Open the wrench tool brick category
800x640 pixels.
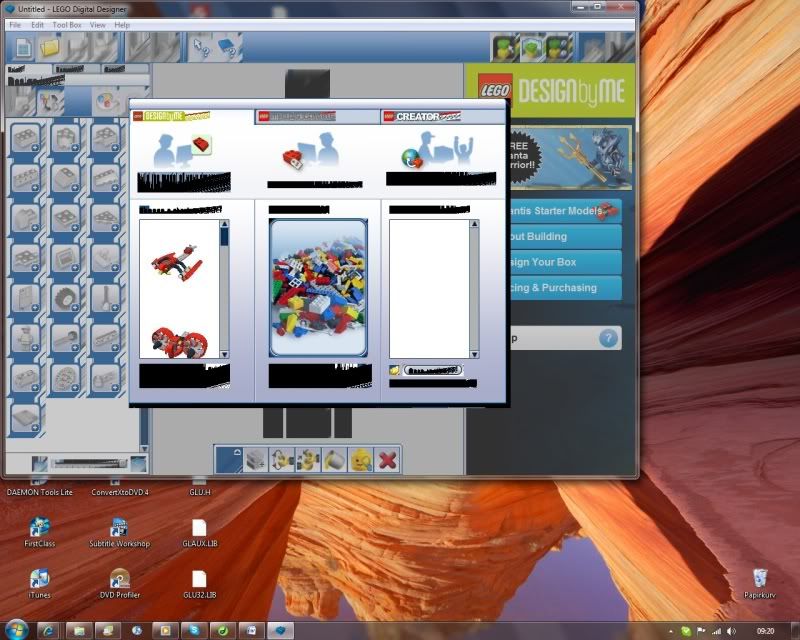point(106,299)
